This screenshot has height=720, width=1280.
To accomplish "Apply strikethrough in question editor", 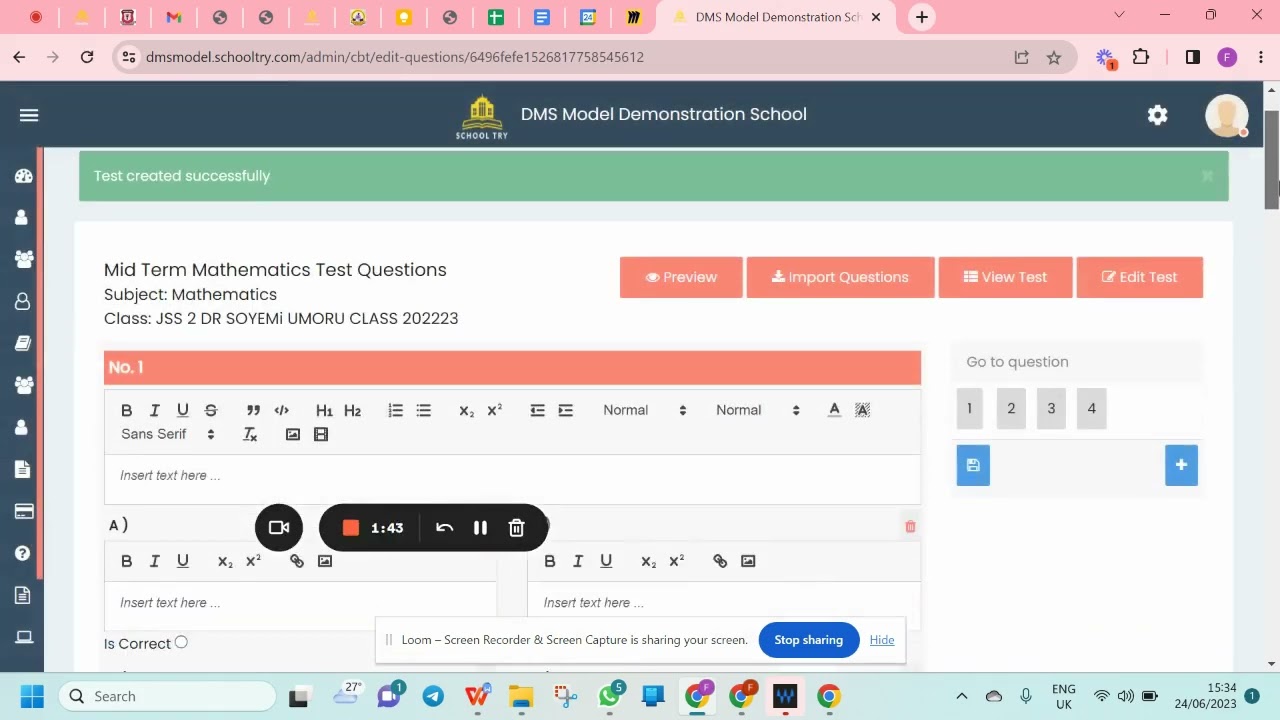I will pyautogui.click(x=210, y=410).
